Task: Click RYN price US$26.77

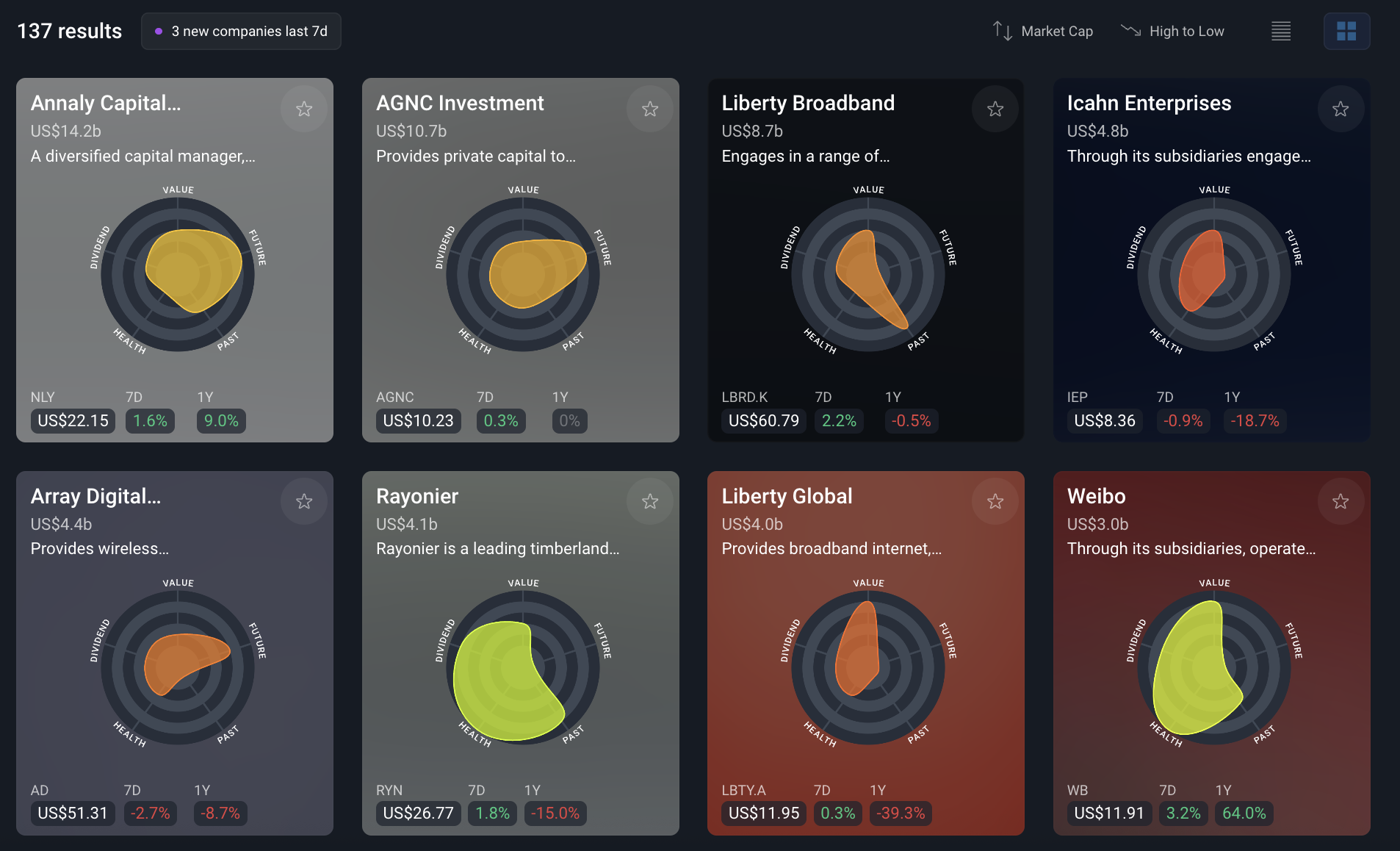Action: (x=419, y=813)
